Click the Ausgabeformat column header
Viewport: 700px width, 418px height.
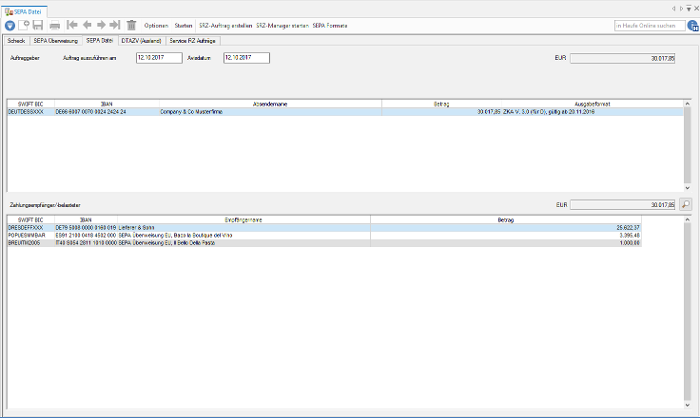pos(592,104)
